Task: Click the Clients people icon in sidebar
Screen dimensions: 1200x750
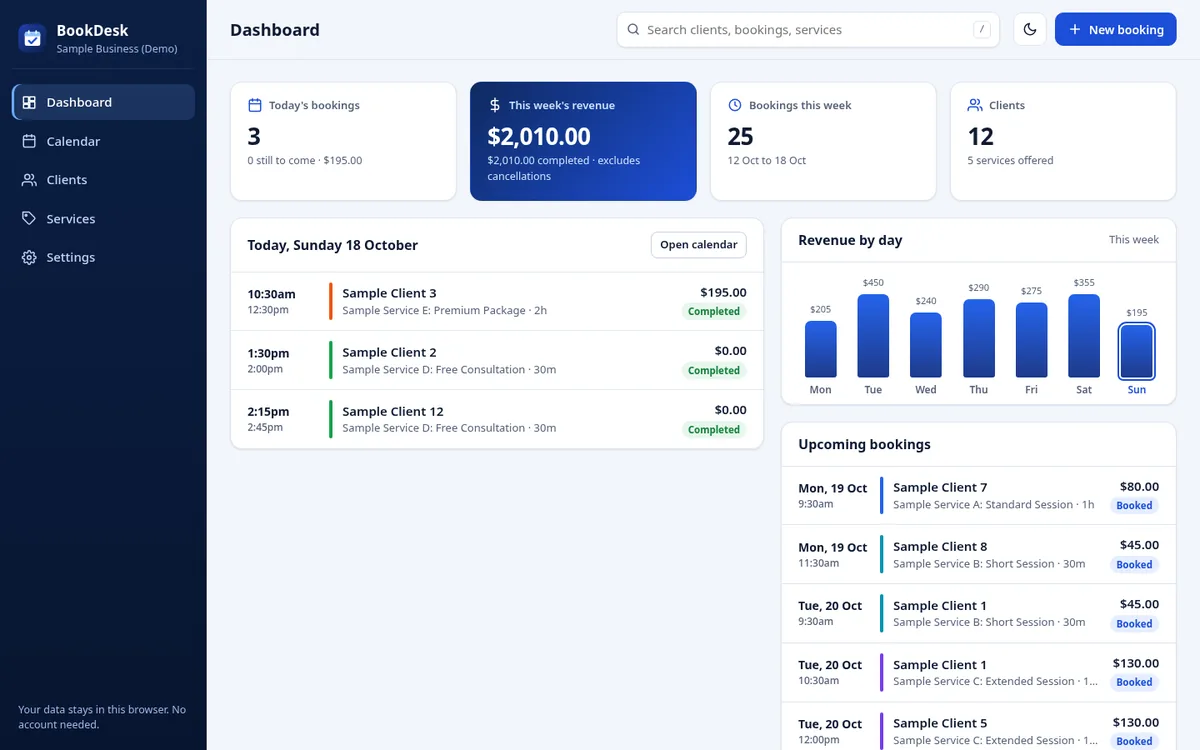Action: 29,180
